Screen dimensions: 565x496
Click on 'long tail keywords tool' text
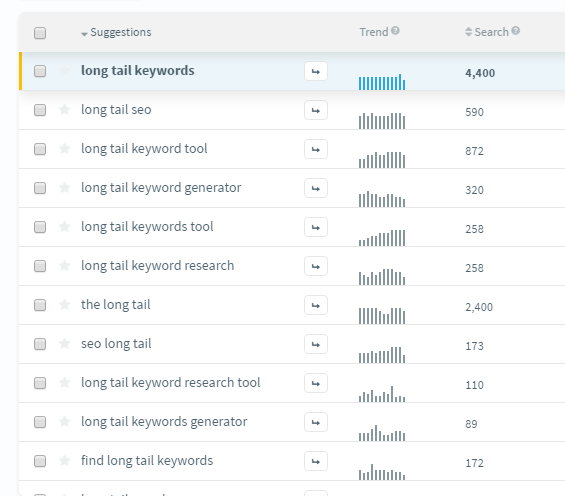click(x=147, y=227)
